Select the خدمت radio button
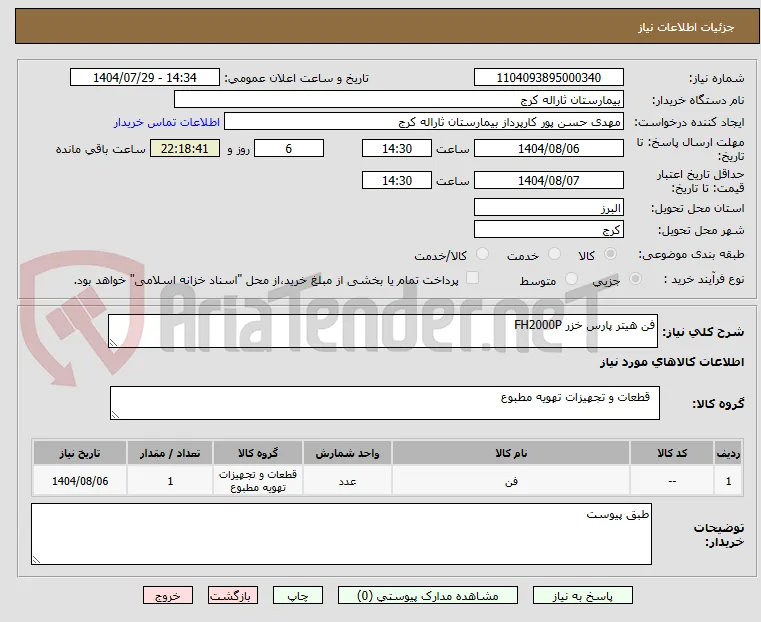 tap(554, 254)
